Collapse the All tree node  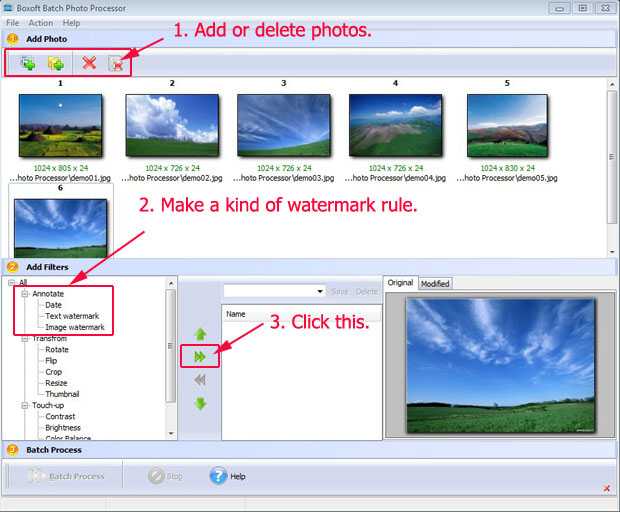click(x=12, y=282)
